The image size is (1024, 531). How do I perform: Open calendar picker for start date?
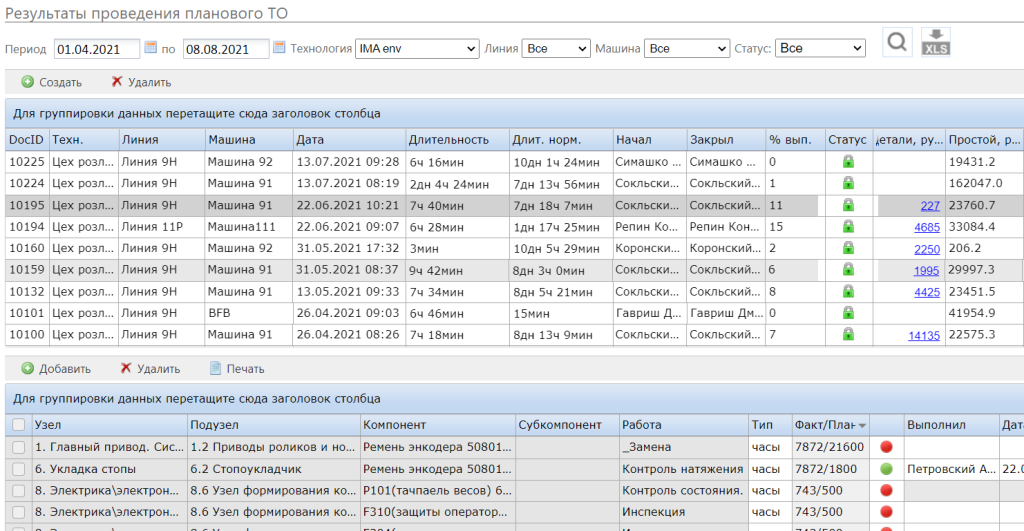tap(151, 48)
